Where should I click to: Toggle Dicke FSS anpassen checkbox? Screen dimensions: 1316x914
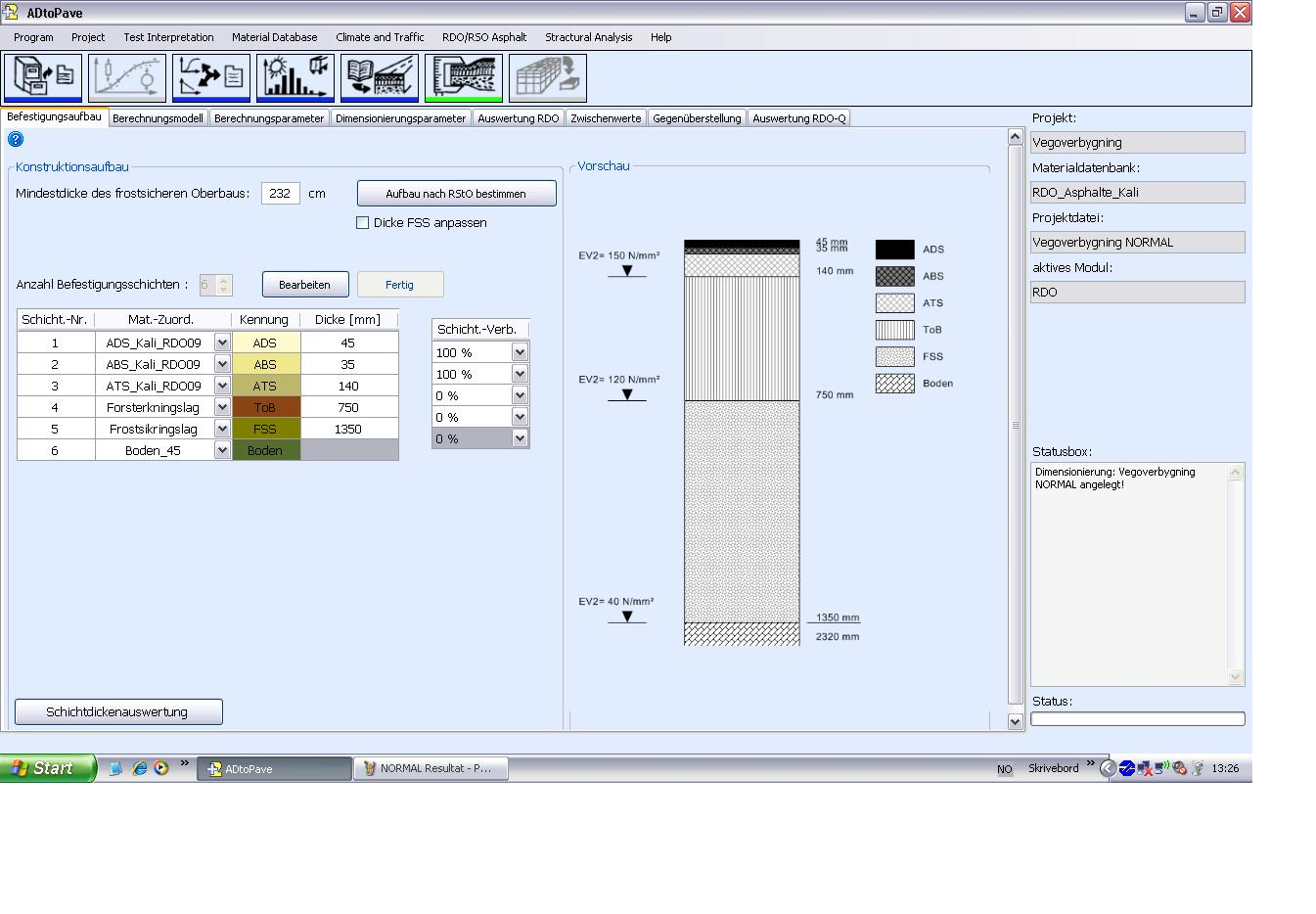pyautogui.click(x=363, y=223)
